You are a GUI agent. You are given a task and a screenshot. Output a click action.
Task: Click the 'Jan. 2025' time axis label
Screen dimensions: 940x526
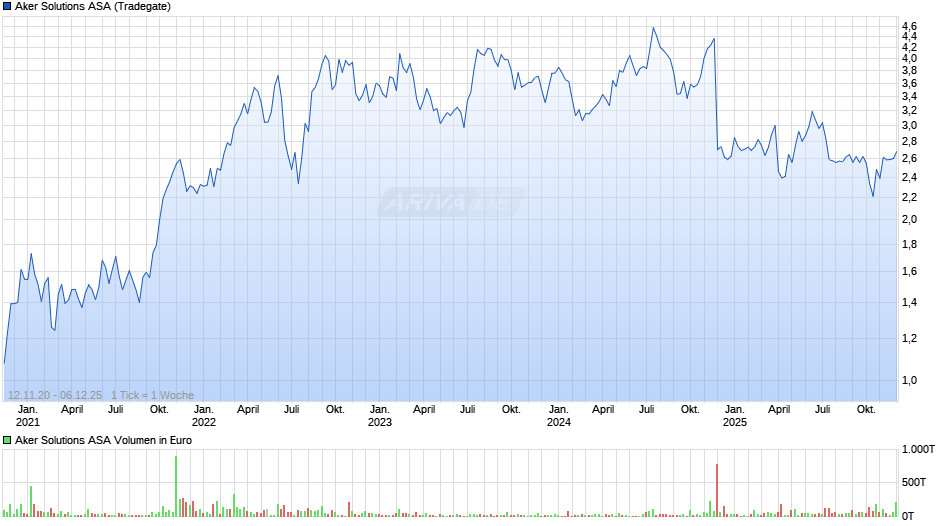click(734, 416)
